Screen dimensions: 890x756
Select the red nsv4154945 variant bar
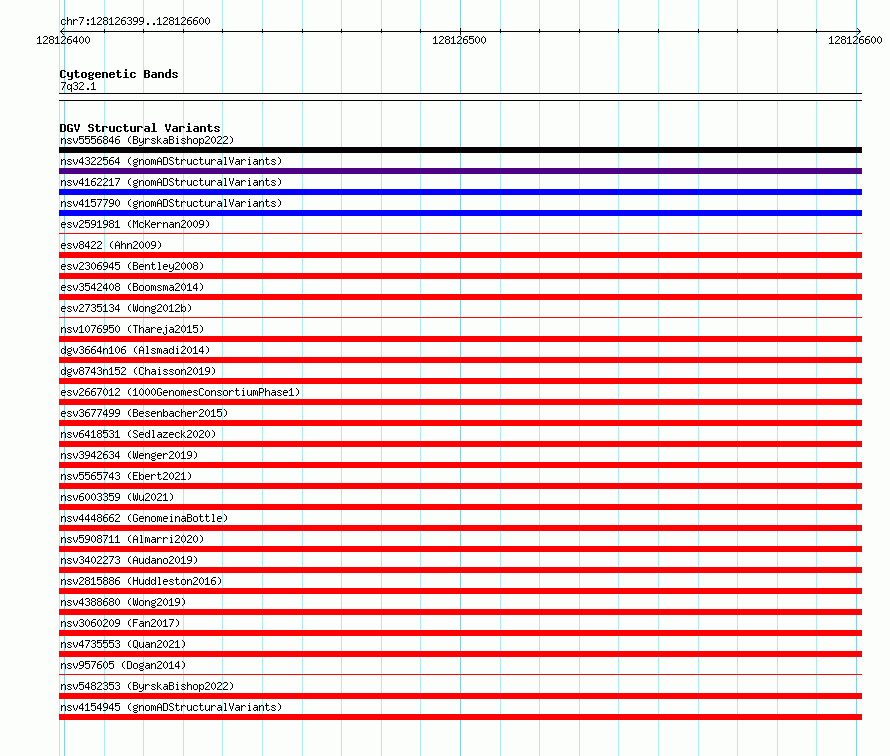point(460,717)
